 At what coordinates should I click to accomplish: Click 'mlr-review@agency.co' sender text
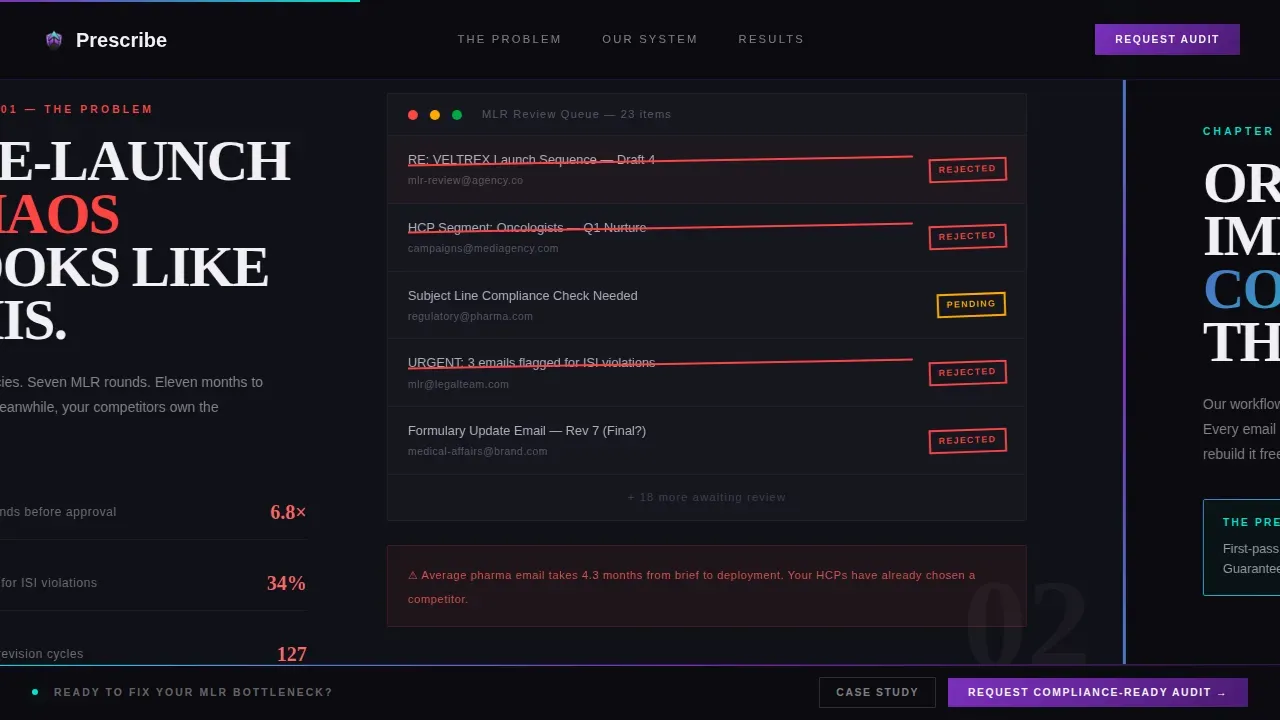click(x=465, y=181)
